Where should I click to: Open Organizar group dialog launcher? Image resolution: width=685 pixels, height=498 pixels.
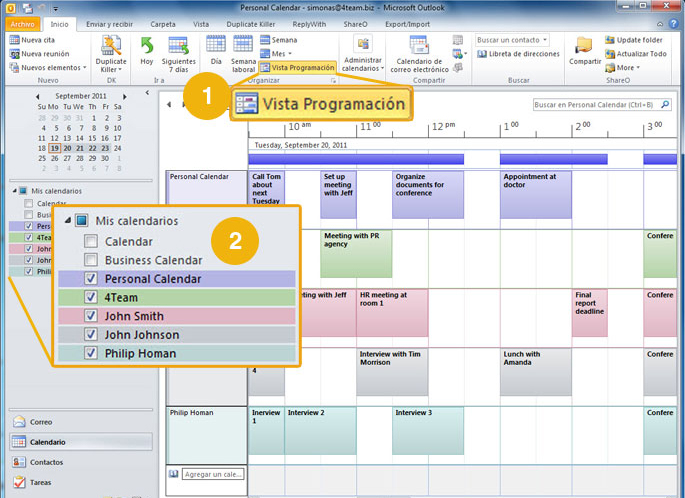click(333, 81)
